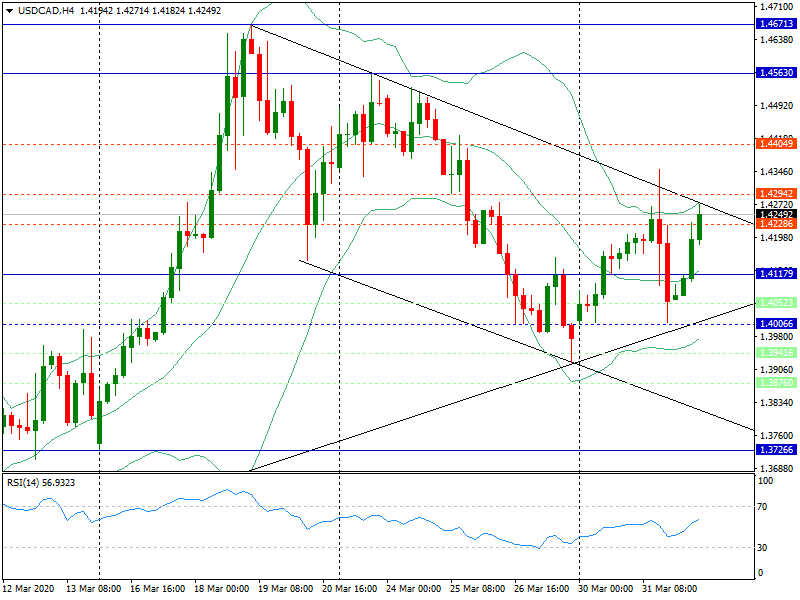800x600 pixels.
Task: Select the 18 Mar 00:00 time label
Action: (x=221, y=589)
